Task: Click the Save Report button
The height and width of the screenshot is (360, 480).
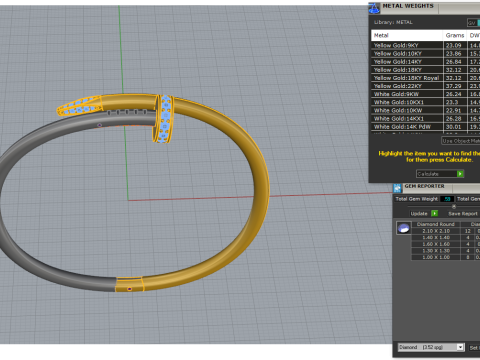Action: 463,214
